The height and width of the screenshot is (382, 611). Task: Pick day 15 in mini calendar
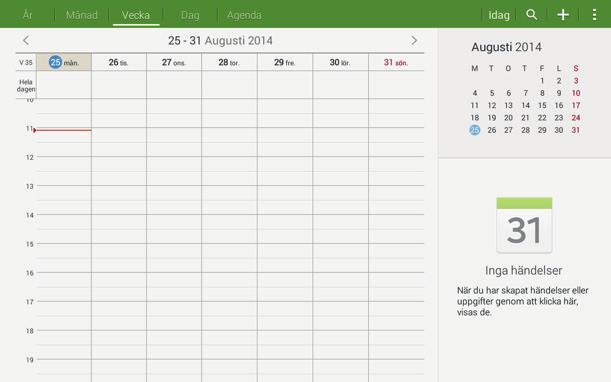pyautogui.click(x=542, y=105)
